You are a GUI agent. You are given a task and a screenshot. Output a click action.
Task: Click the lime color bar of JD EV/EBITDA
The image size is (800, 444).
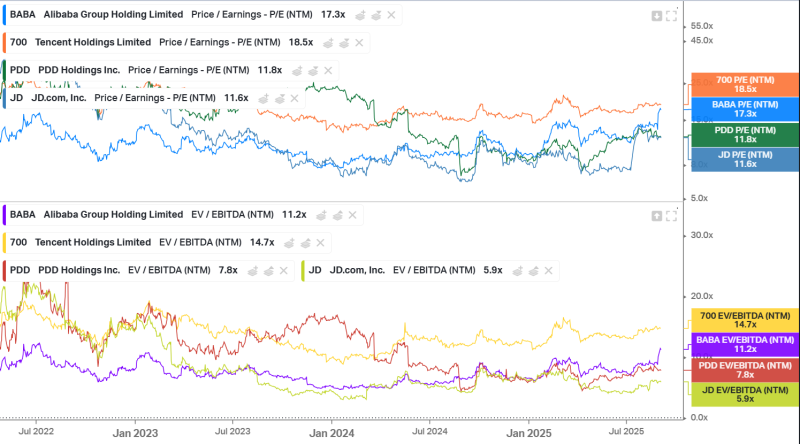coord(303,270)
